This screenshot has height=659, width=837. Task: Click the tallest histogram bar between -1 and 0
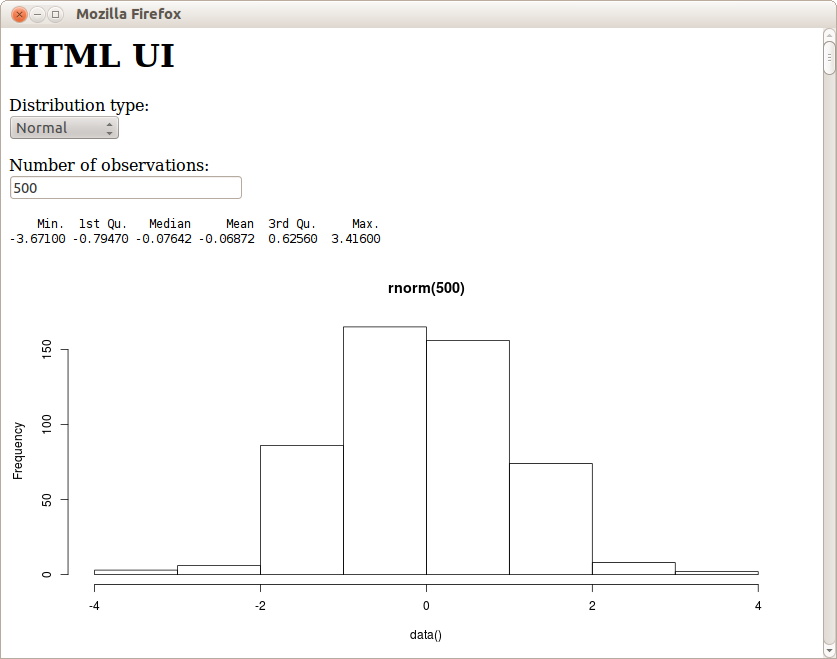pyautogui.click(x=384, y=450)
